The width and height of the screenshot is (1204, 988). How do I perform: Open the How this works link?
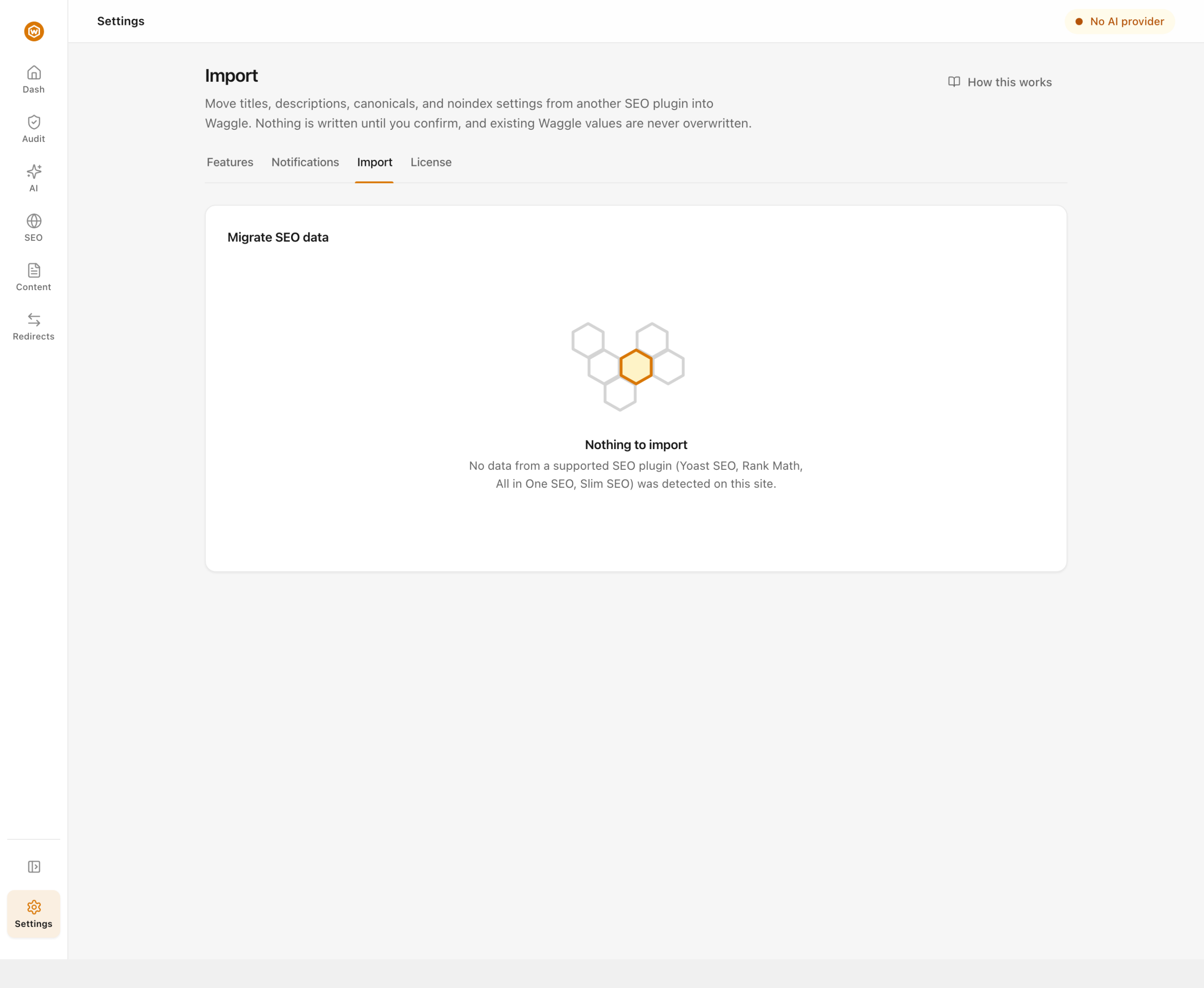pos(1000,82)
